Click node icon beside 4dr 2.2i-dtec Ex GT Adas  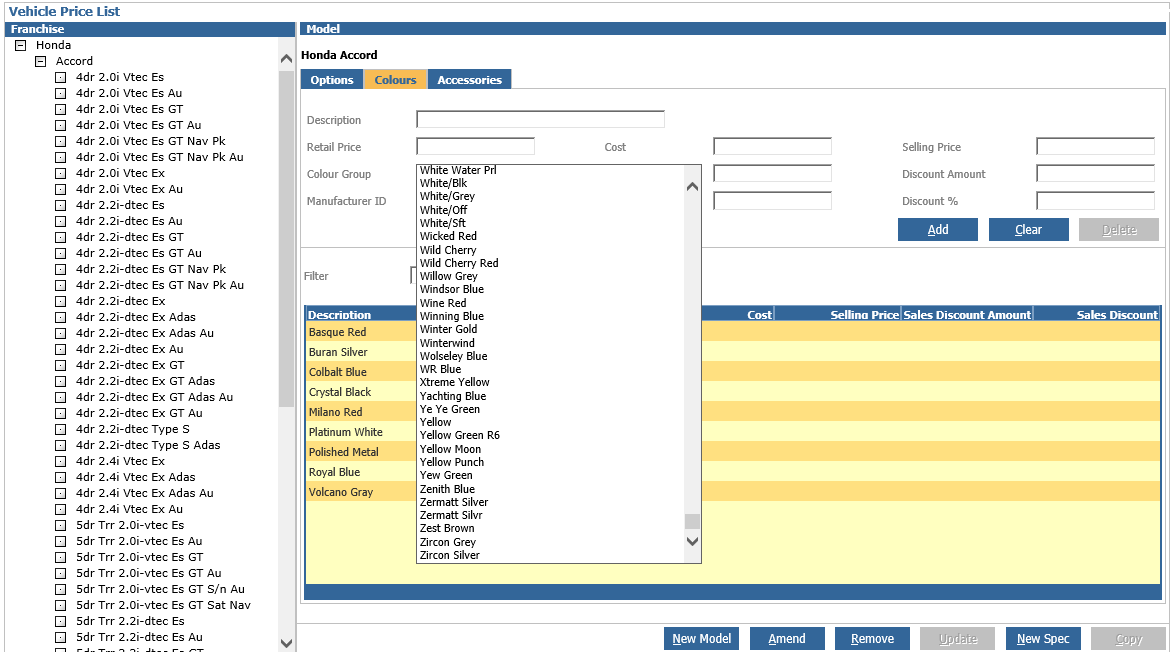61,381
